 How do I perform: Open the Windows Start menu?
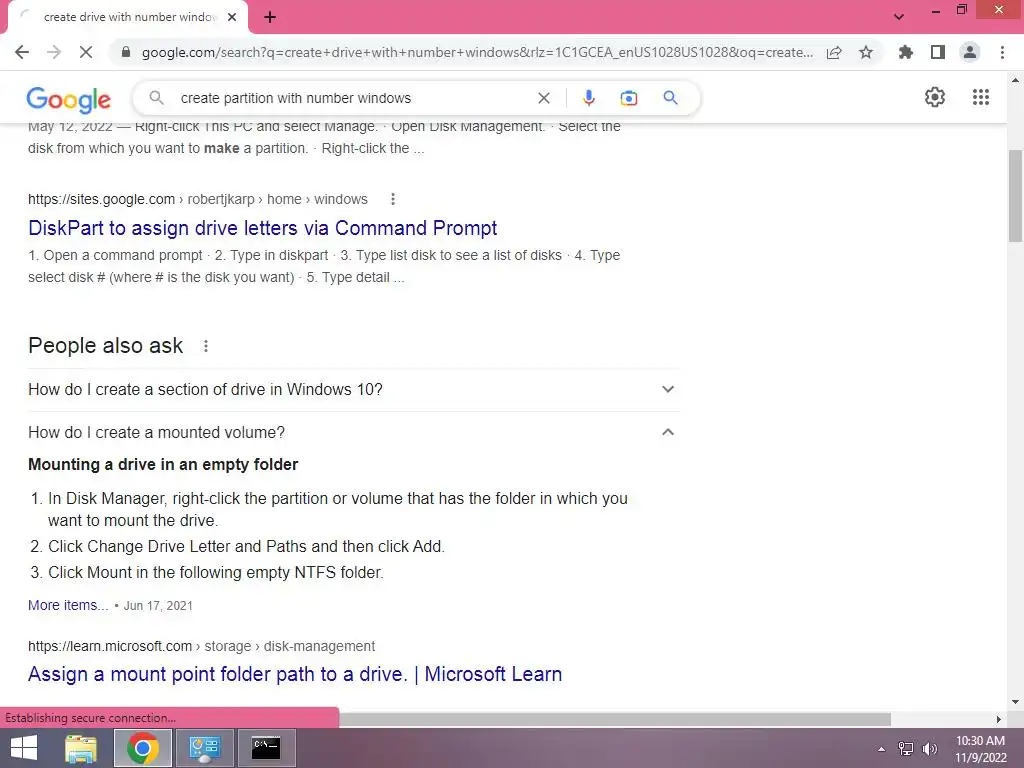click(24, 748)
